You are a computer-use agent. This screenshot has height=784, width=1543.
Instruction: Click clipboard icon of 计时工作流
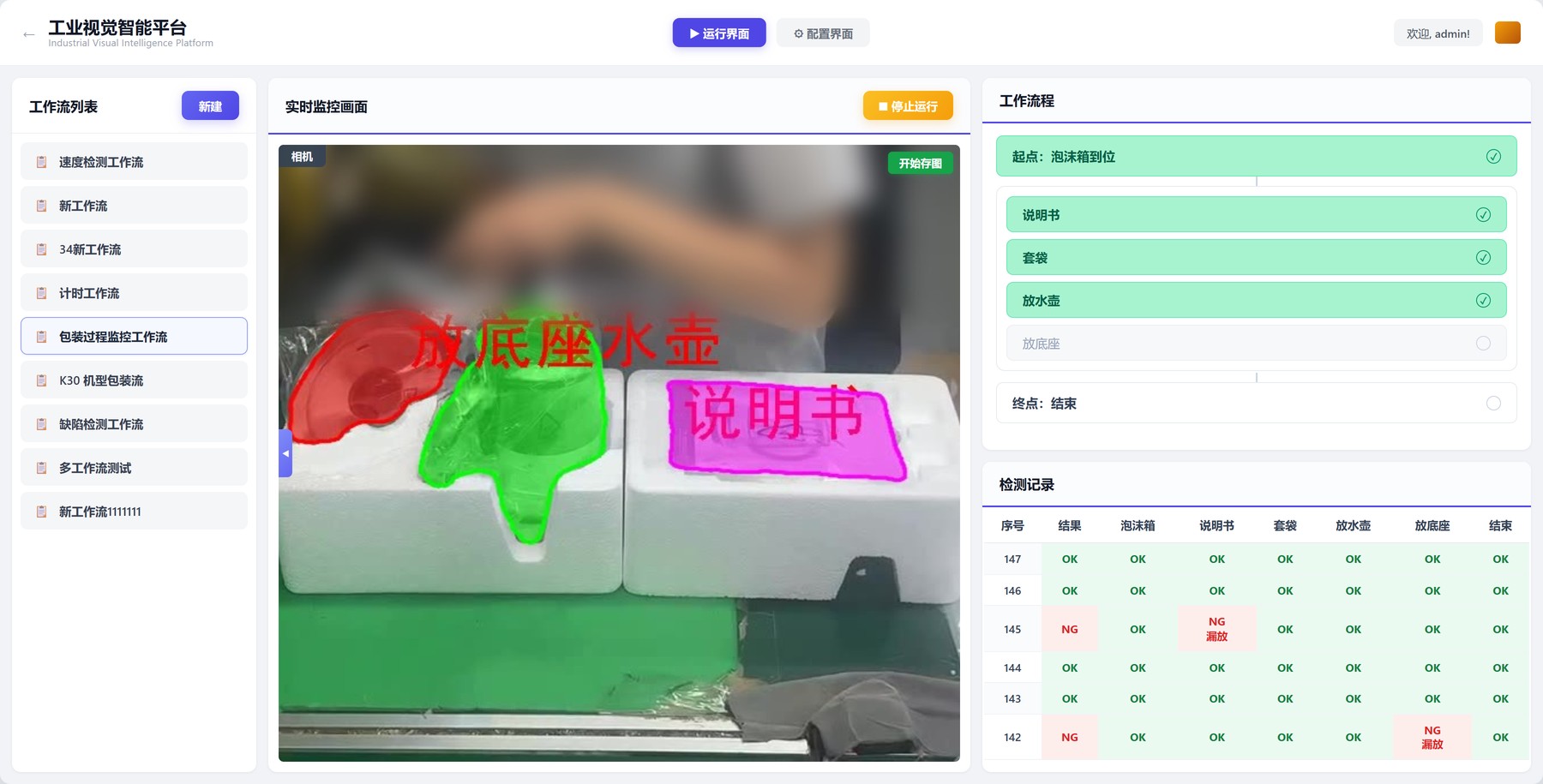[x=41, y=293]
